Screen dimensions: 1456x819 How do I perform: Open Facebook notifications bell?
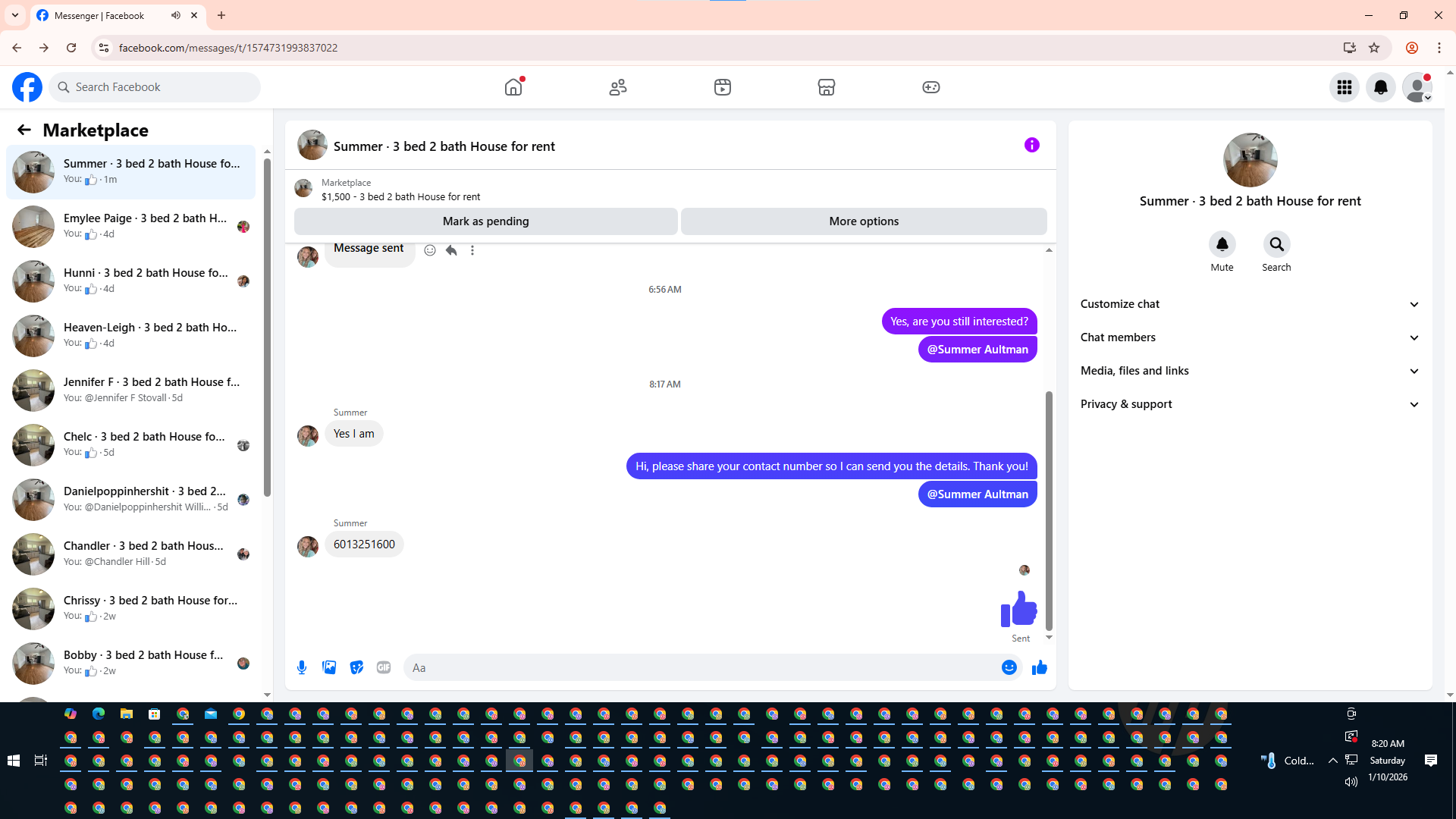tap(1380, 87)
